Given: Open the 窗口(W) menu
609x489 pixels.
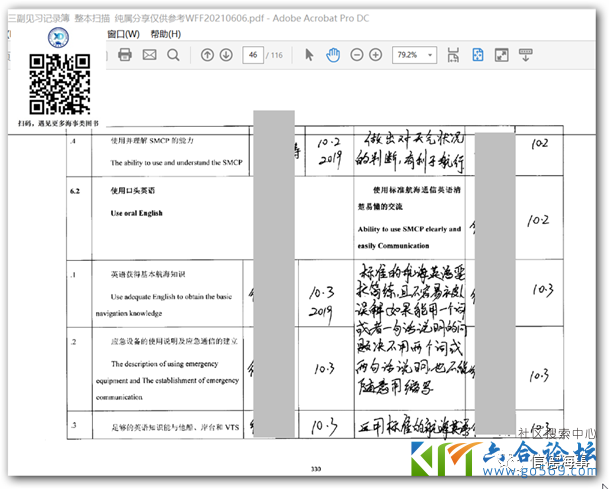Looking at the screenshot, I should (x=122, y=33).
